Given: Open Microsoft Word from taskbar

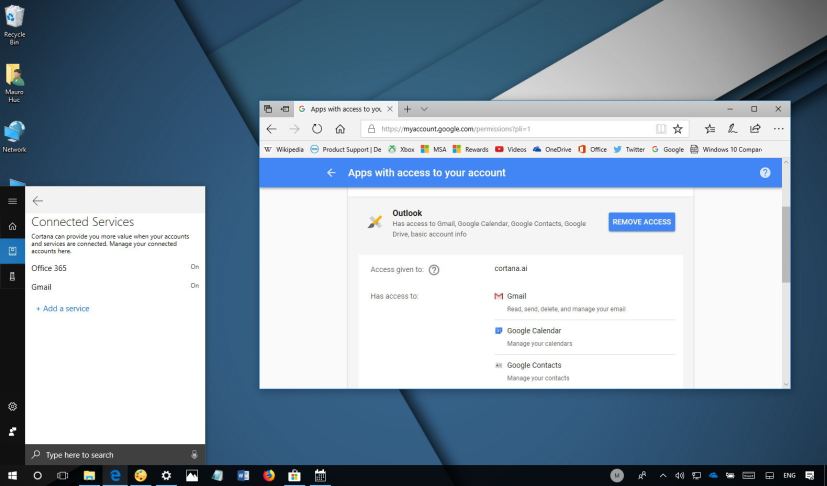Looking at the screenshot, I should click(x=243, y=475).
